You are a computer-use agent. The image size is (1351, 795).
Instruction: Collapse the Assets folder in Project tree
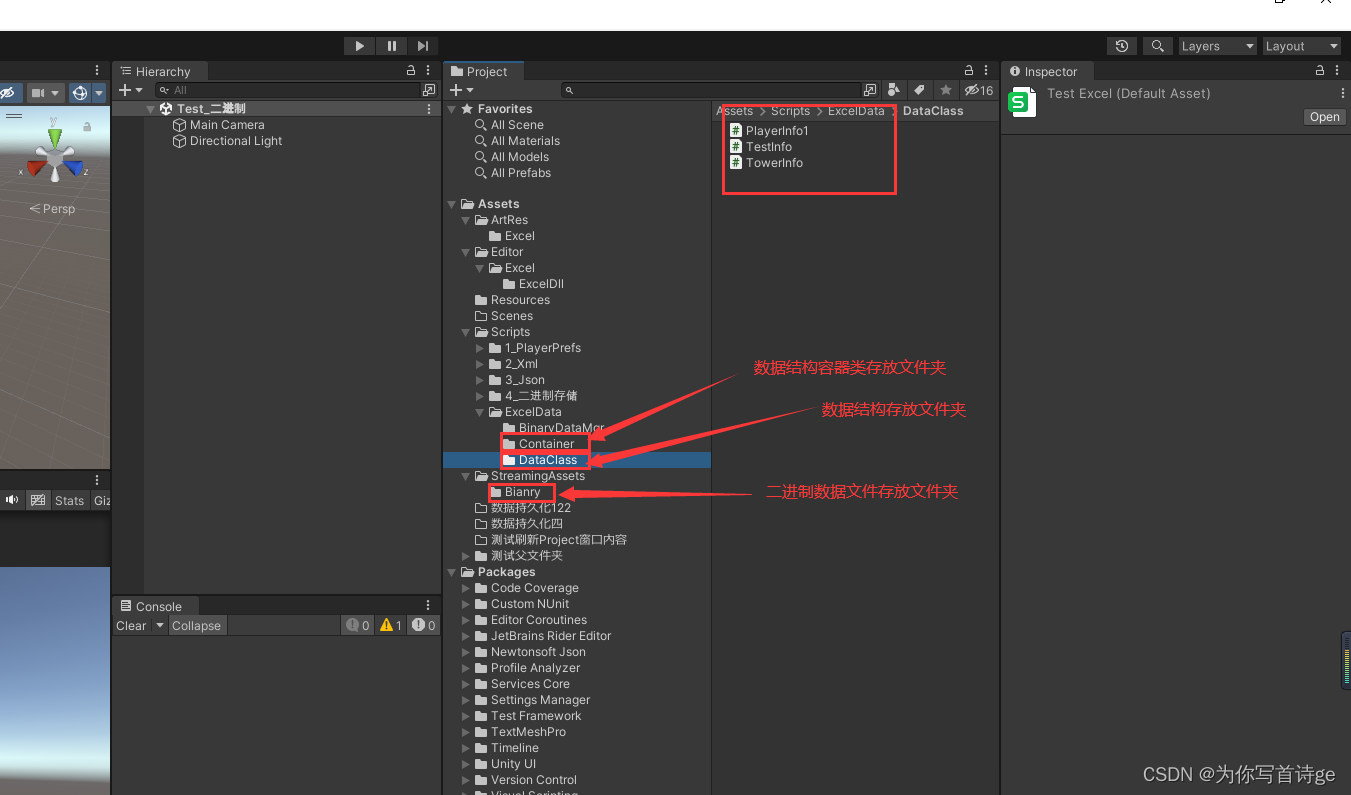click(x=452, y=203)
